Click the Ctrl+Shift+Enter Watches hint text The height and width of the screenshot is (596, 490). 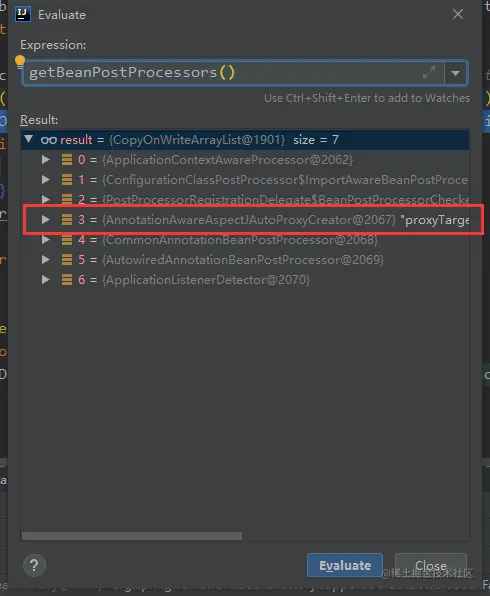click(367, 98)
